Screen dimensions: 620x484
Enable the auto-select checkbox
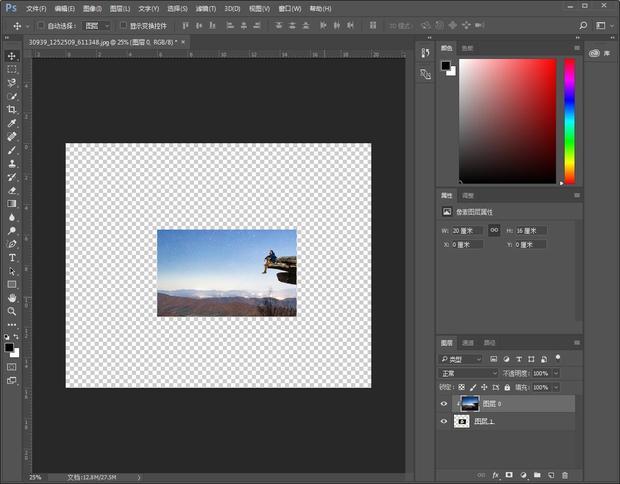(40, 25)
